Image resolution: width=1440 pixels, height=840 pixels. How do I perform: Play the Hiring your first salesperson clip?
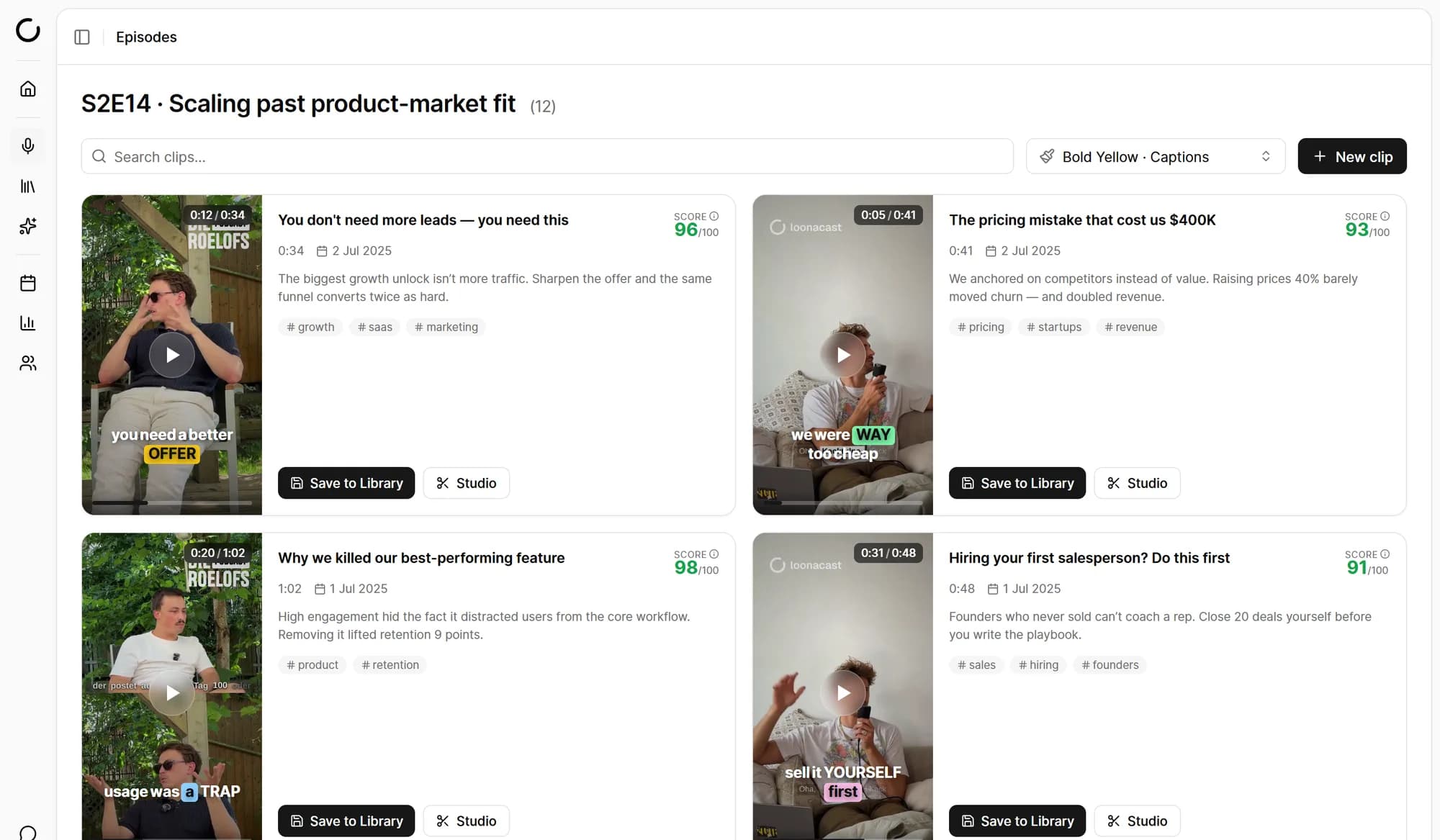[x=843, y=692]
